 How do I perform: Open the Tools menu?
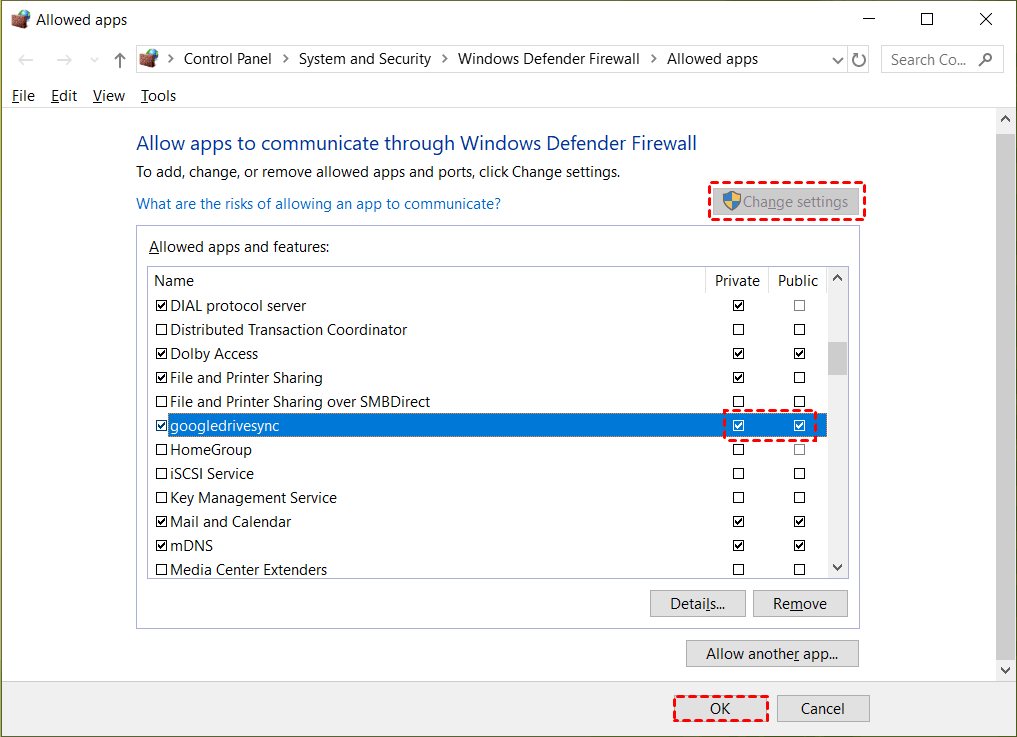click(158, 96)
